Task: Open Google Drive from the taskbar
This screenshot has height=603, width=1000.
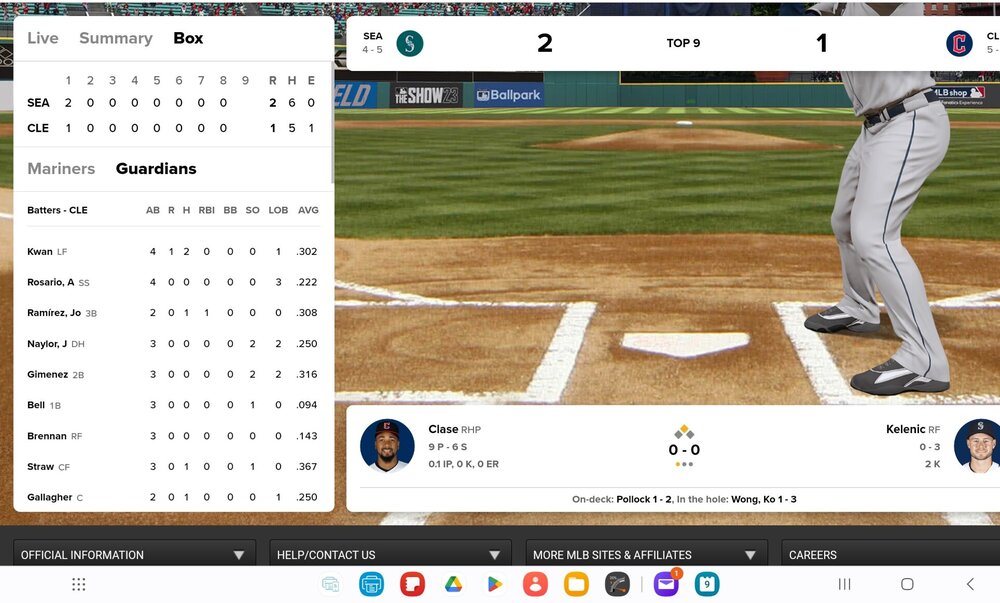Action: 453,584
